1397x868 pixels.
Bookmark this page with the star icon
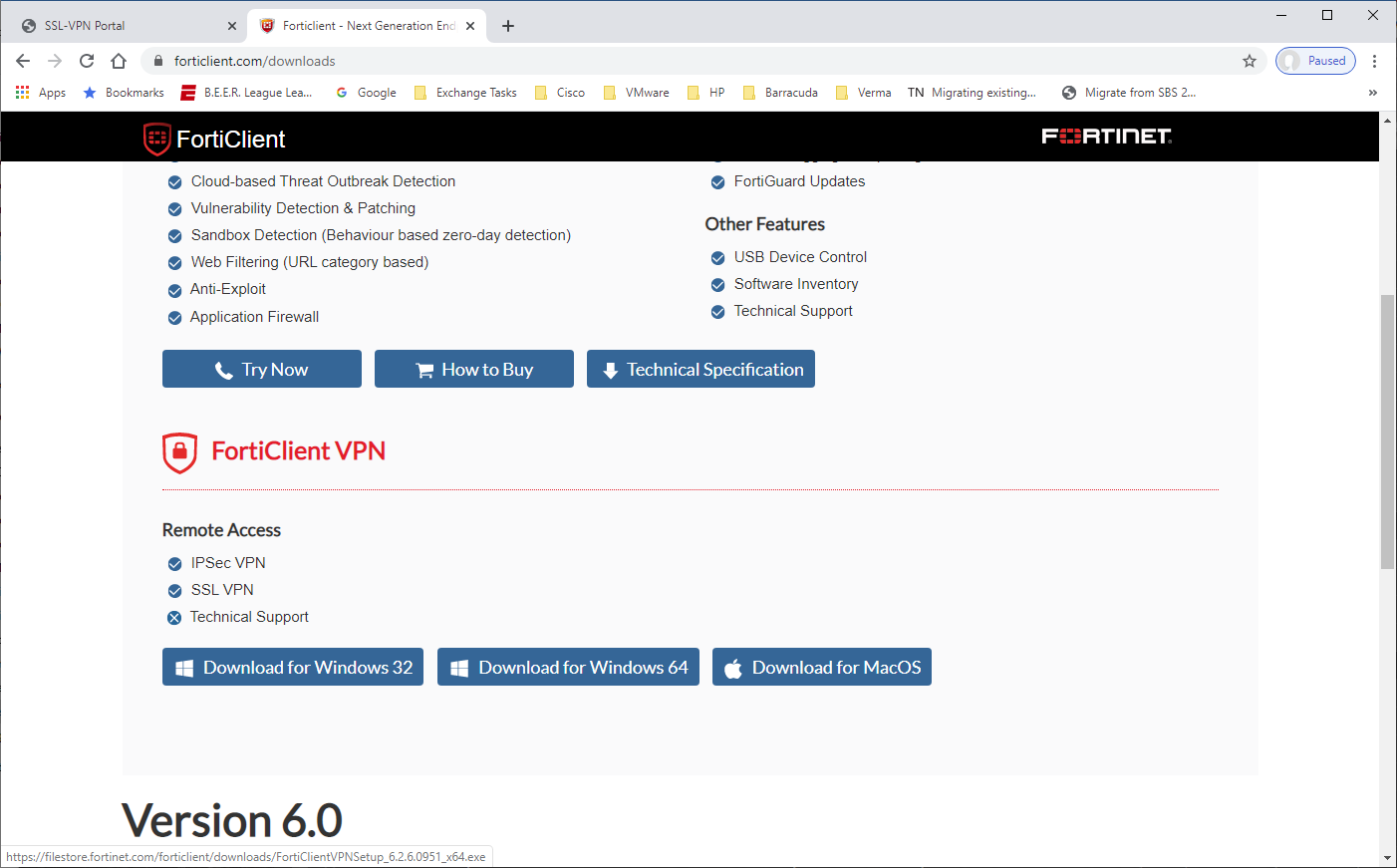click(x=1250, y=61)
